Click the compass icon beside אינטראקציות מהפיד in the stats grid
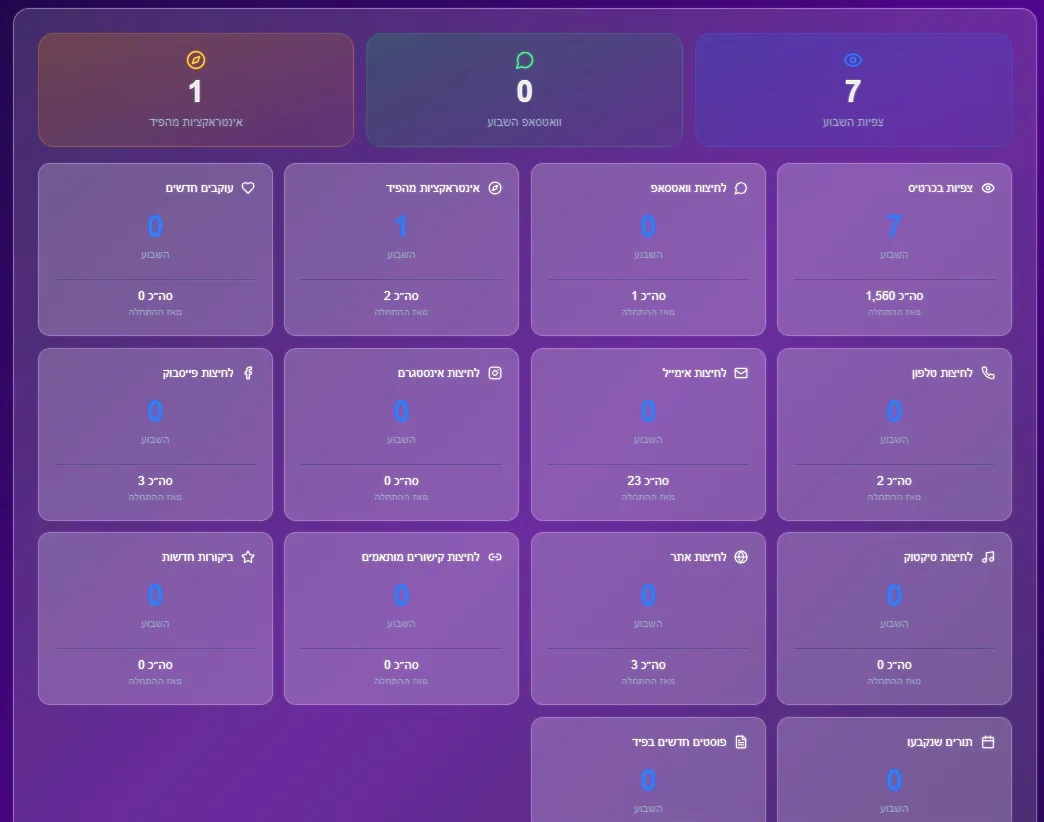This screenshot has width=1044, height=822. click(x=495, y=188)
